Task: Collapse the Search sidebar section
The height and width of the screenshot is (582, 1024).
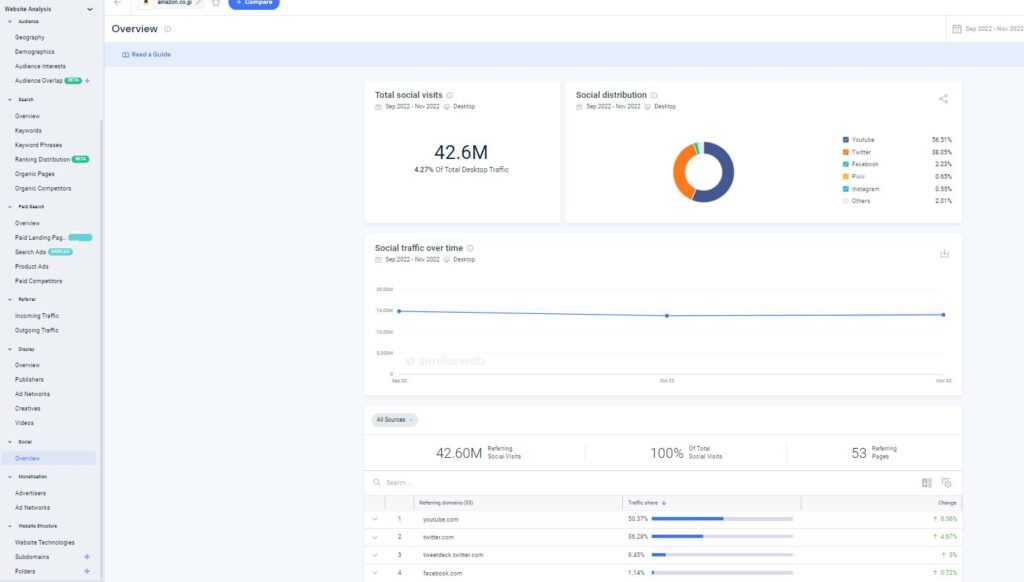Action: click(x=10, y=100)
